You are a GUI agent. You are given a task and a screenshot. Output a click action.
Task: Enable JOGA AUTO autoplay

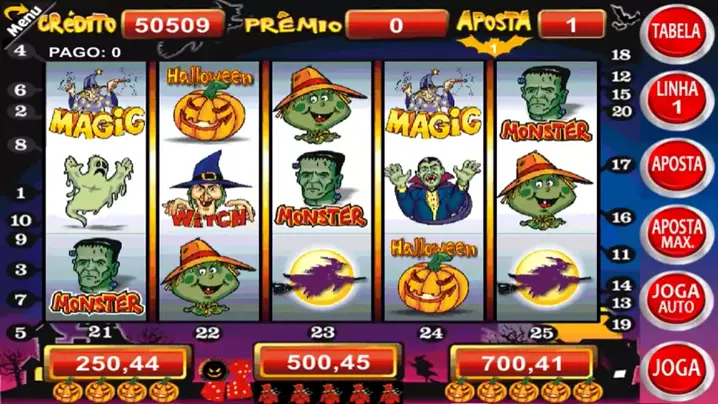676,299
